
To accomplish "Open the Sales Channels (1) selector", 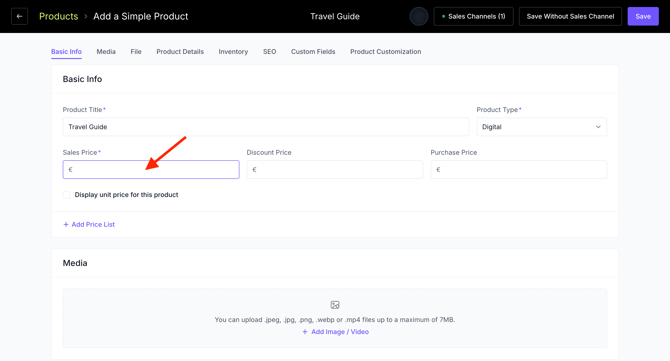I will pyautogui.click(x=473, y=16).
